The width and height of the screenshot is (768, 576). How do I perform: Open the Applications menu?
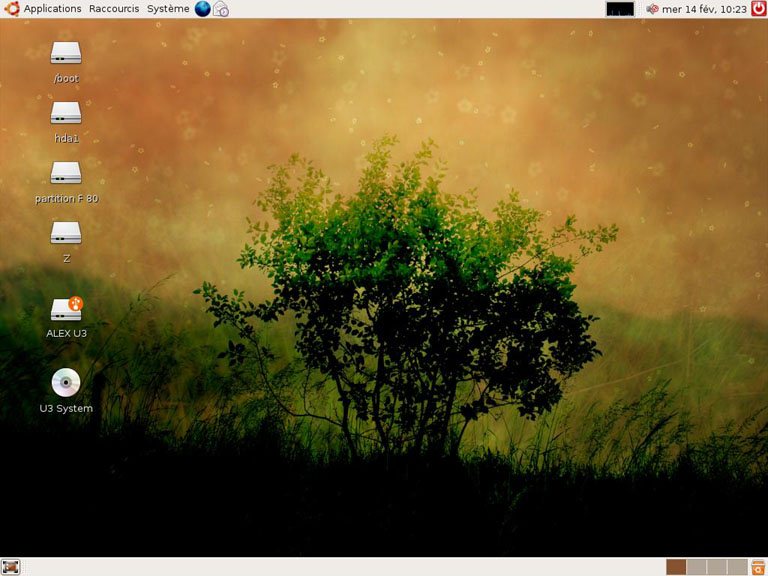coord(52,9)
